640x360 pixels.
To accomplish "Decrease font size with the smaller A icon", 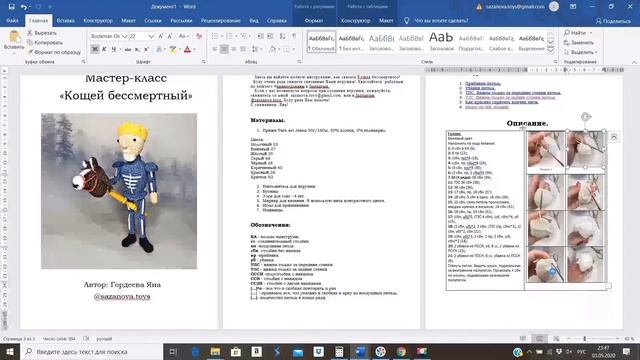I will coord(170,36).
